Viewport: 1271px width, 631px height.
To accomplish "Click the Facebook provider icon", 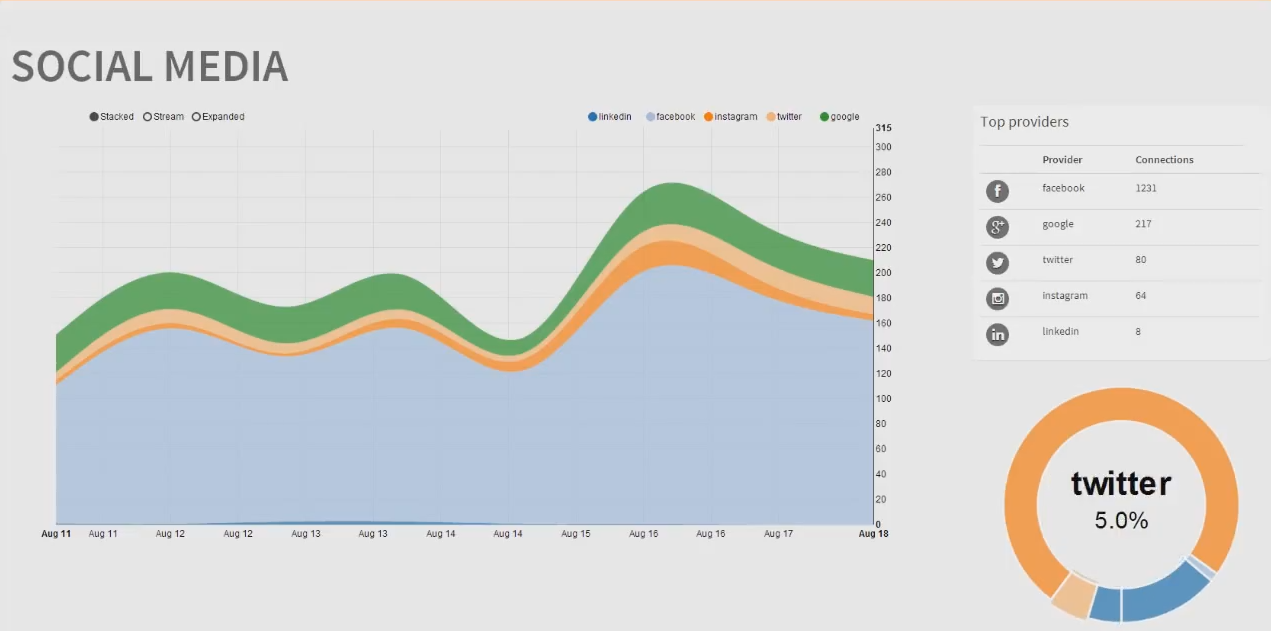I will coord(997,191).
